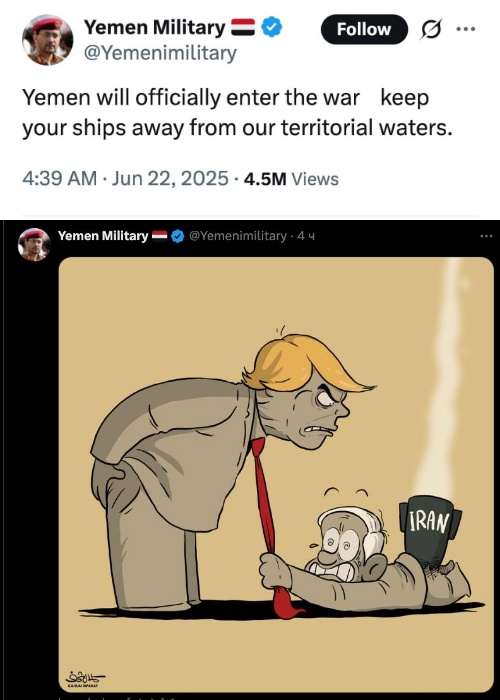View the 4.5M Views count
Image resolution: width=500 pixels, height=700 pixels.
click(x=291, y=179)
